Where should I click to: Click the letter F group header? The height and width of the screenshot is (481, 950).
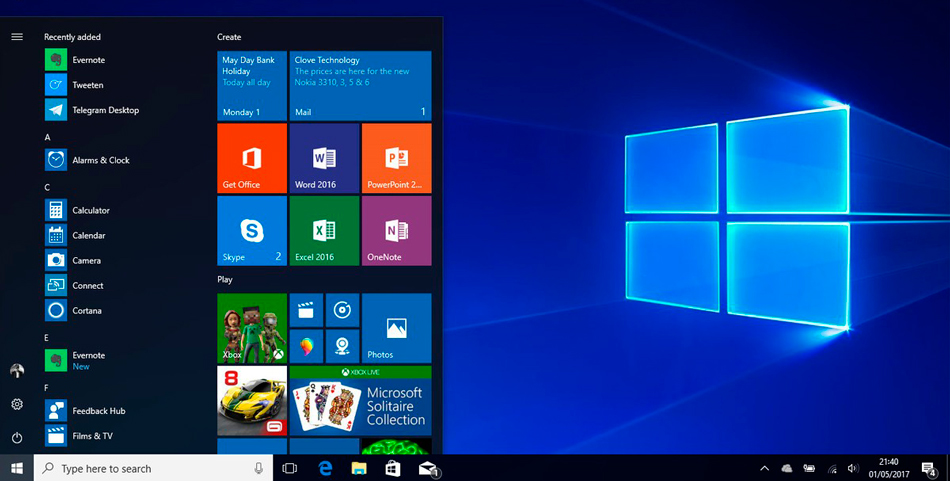(x=47, y=388)
